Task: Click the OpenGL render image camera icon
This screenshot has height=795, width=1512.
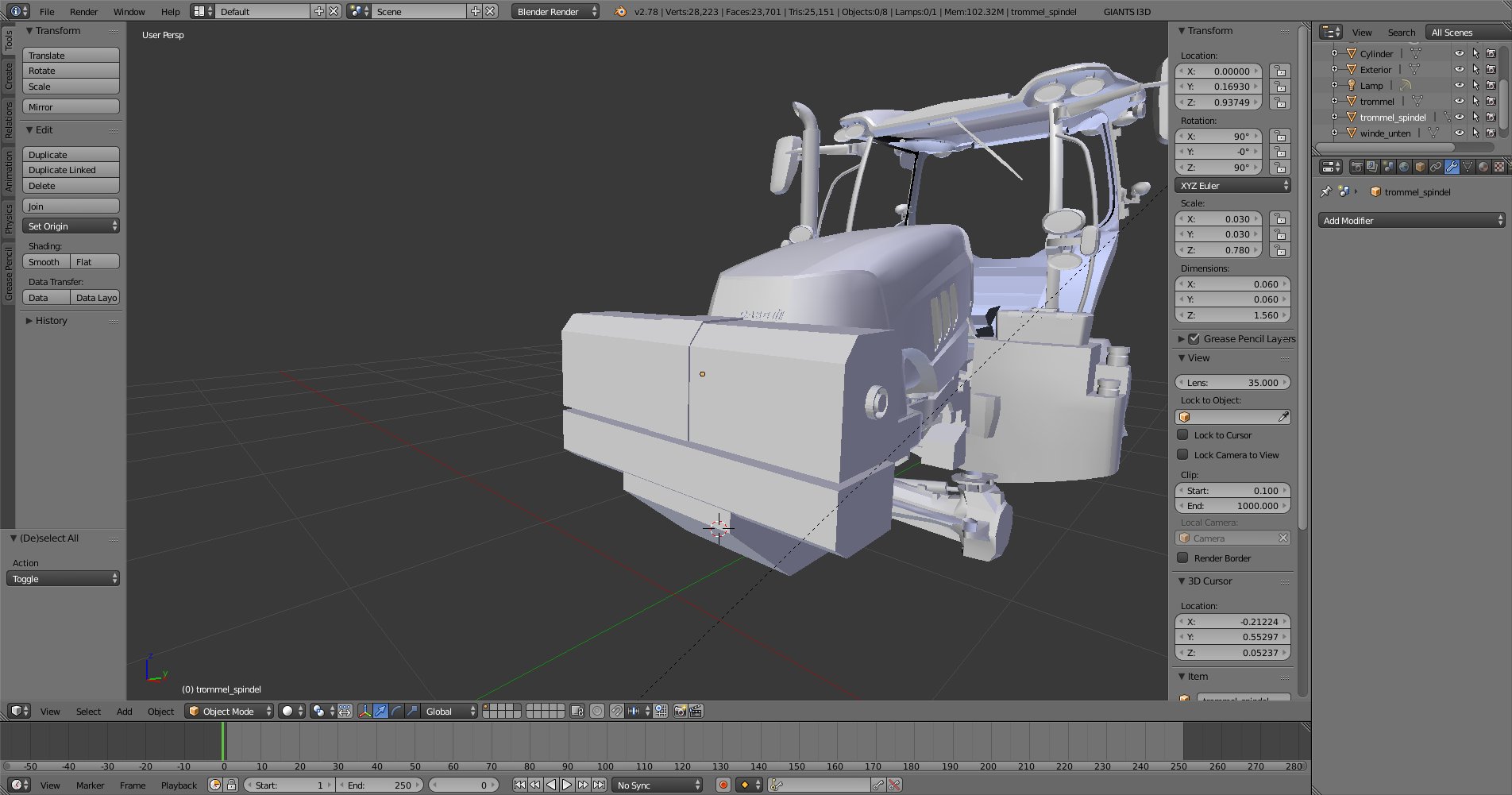Action: tap(680, 711)
